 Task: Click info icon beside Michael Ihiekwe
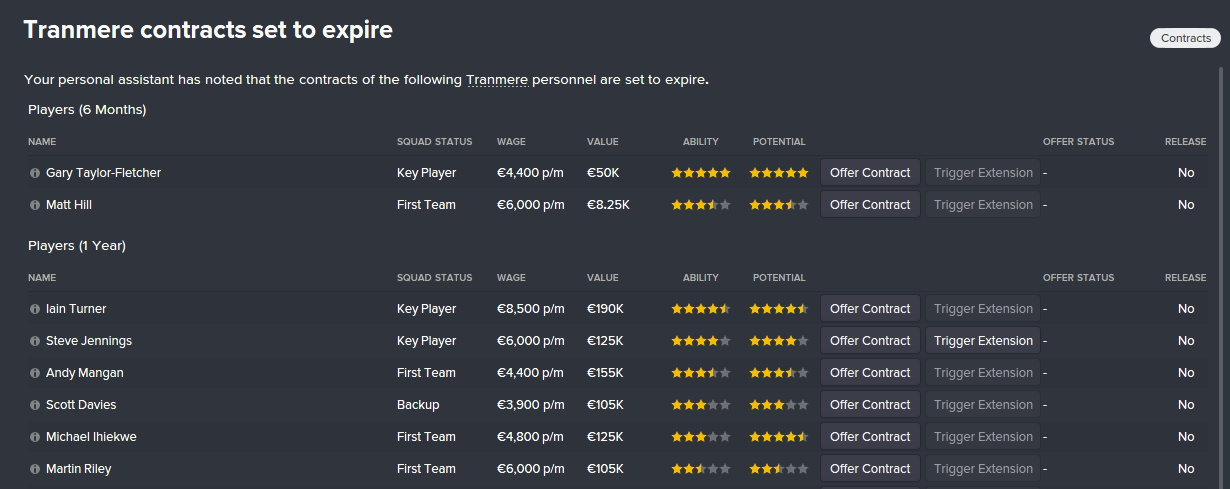click(x=35, y=437)
